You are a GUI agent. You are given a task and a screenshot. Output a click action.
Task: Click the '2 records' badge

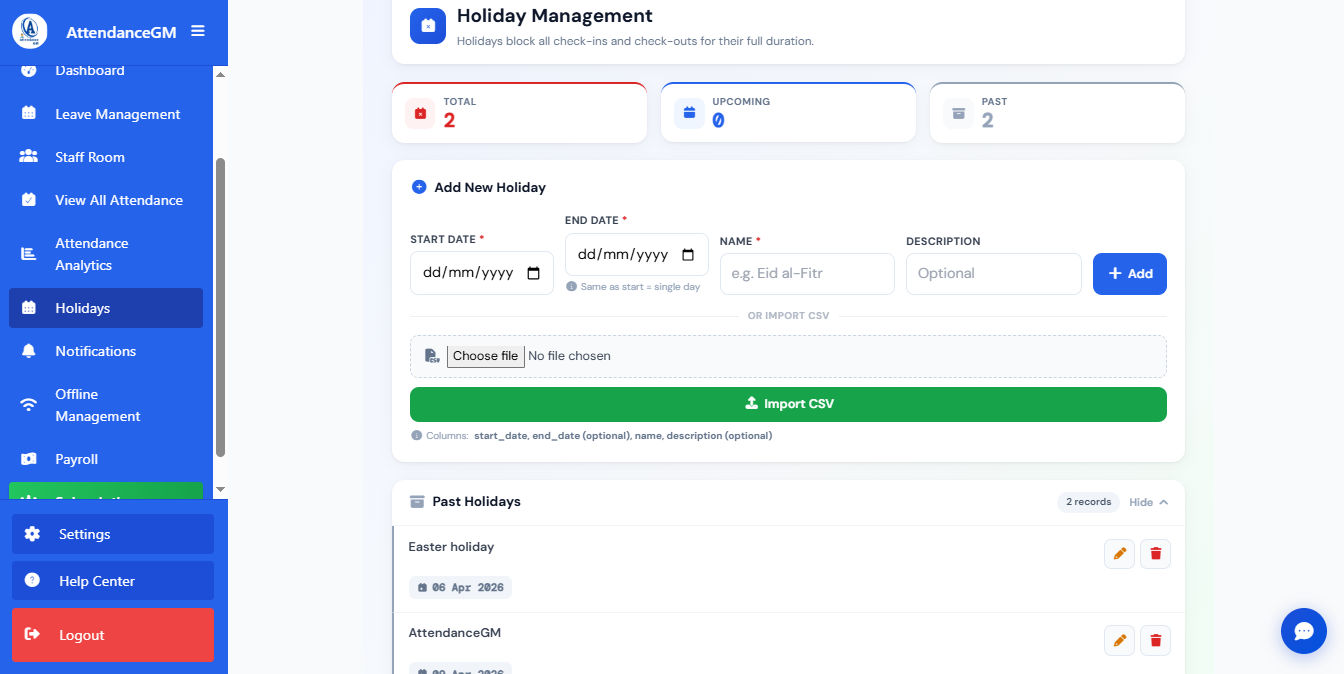click(1088, 502)
